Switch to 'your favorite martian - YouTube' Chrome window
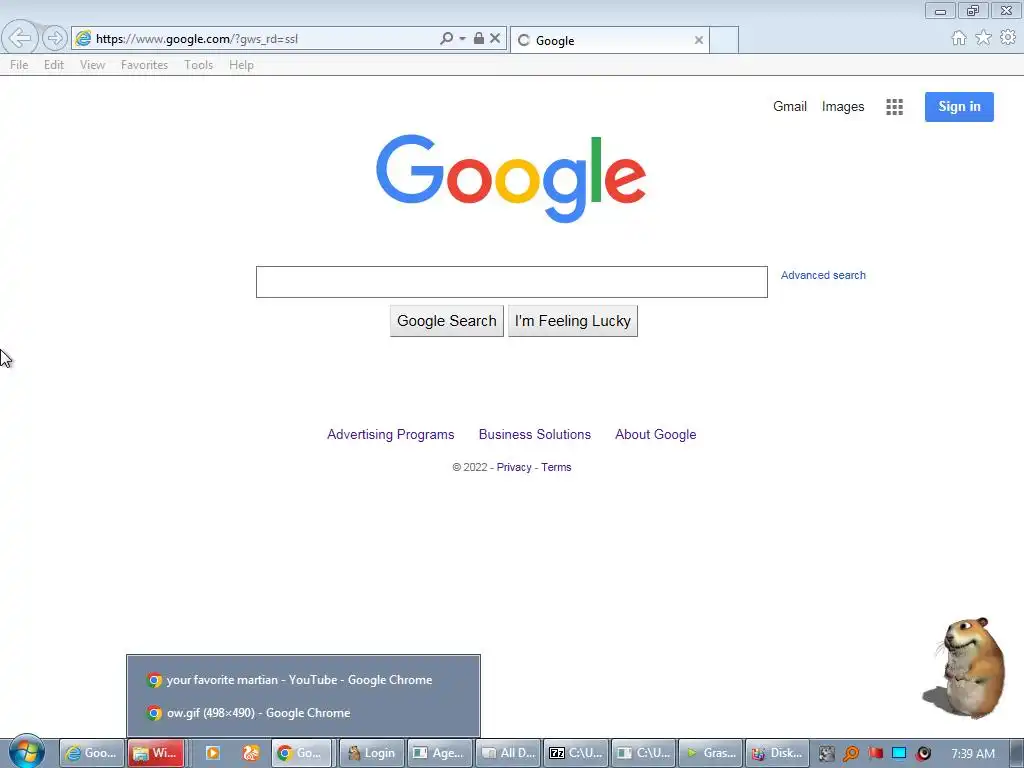This screenshot has height=768, width=1024. click(303, 680)
